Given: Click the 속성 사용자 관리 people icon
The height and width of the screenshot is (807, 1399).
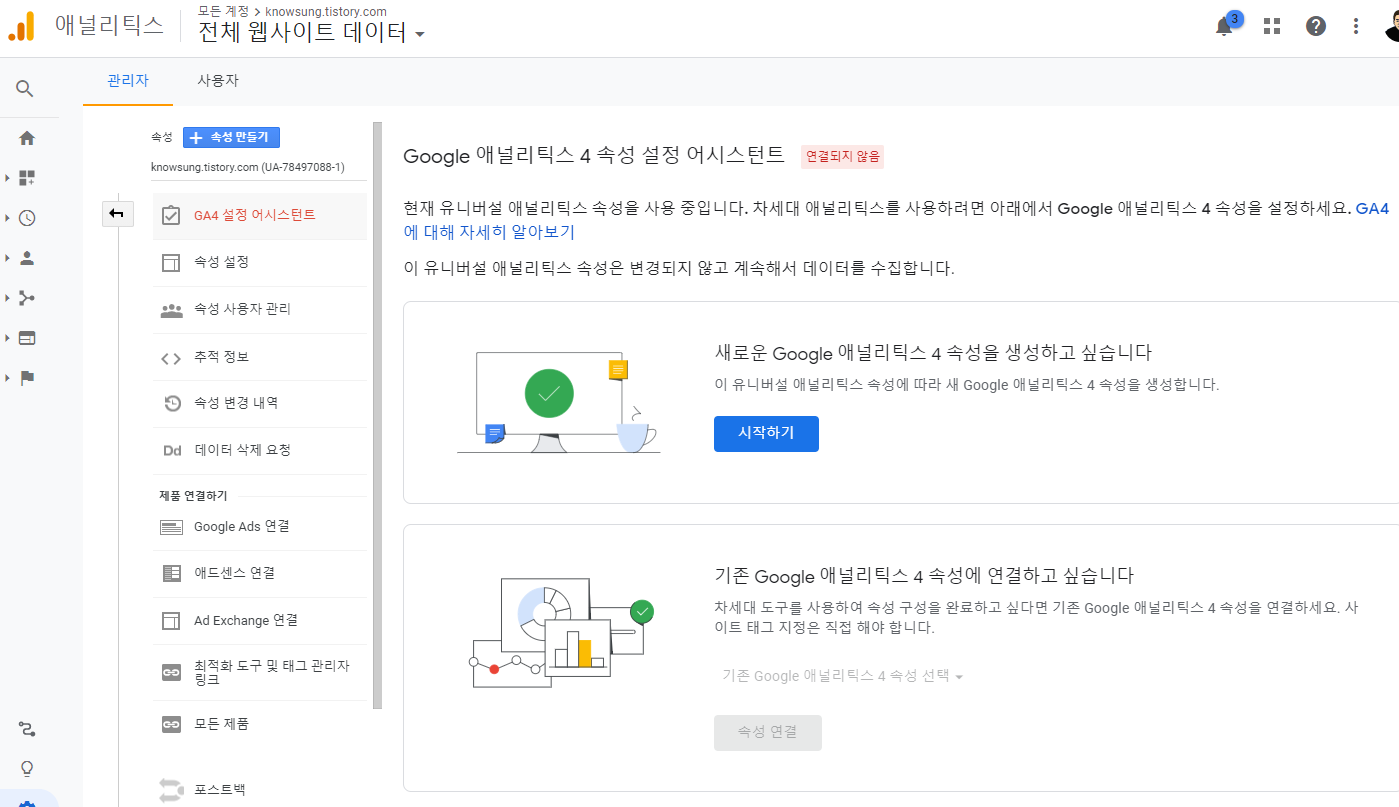Looking at the screenshot, I should click(171, 310).
